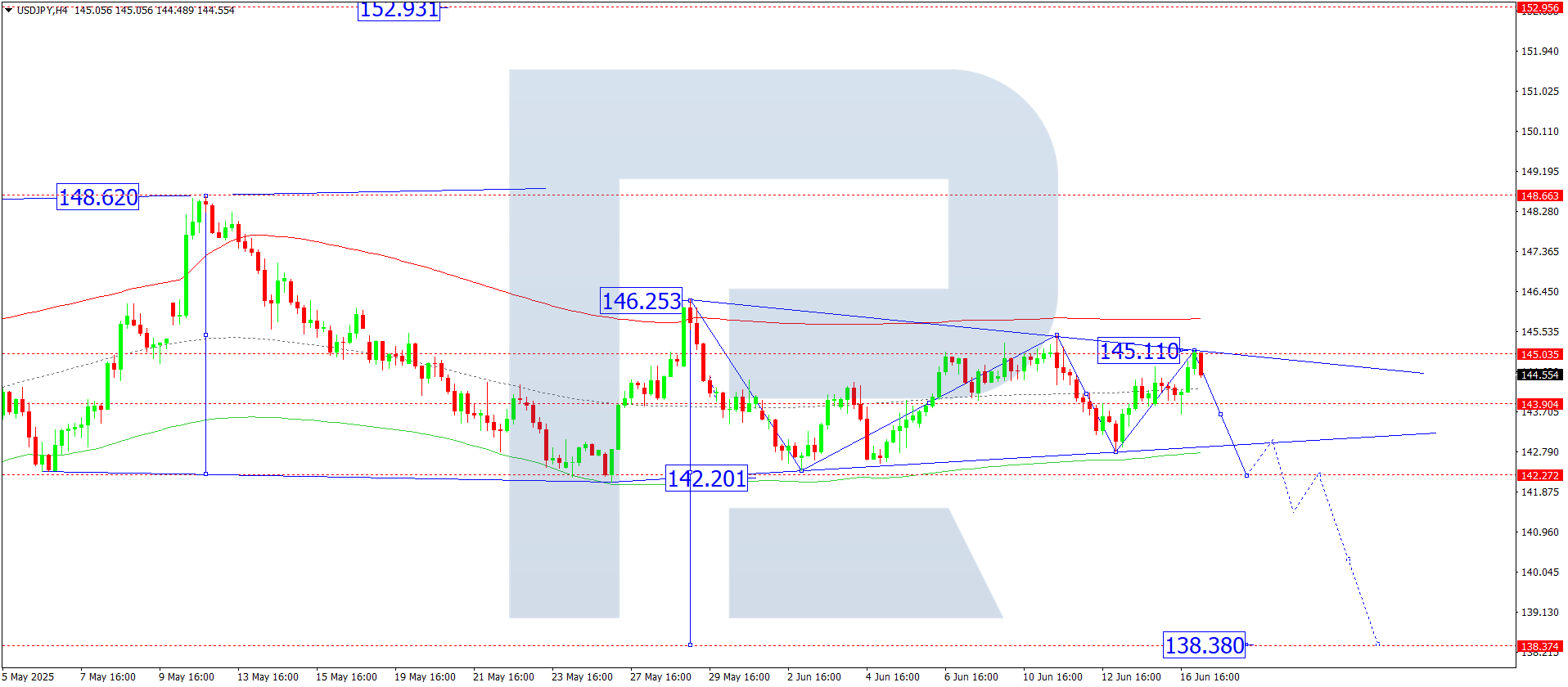Click the 16 Jun 16:00 time label
Screen dimensions: 1568x687
point(1210,676)
